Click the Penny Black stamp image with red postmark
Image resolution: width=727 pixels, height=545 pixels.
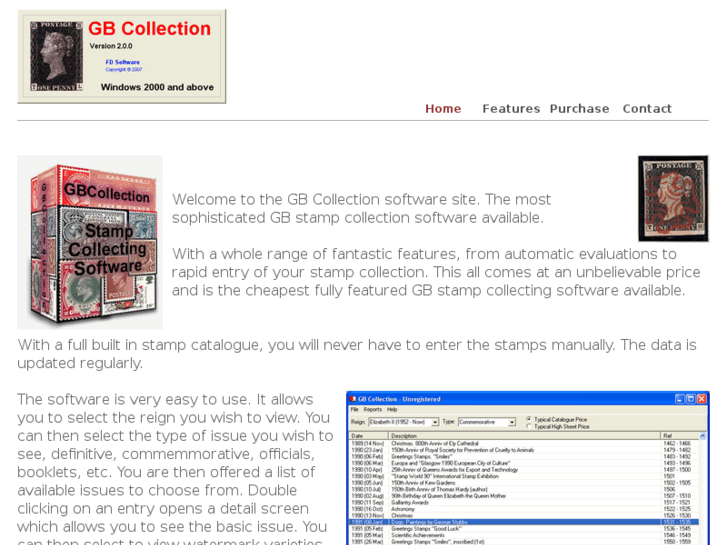click(673, 199)
